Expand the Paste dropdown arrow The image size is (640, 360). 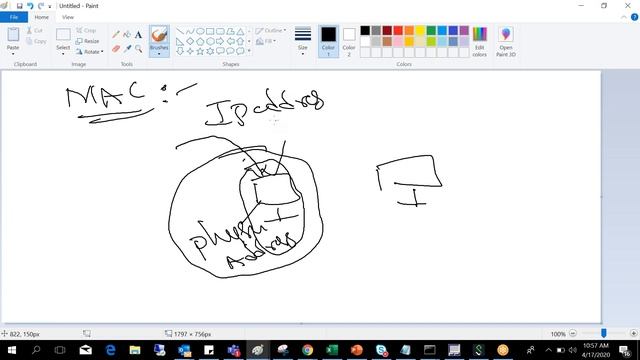coord(13,53)
